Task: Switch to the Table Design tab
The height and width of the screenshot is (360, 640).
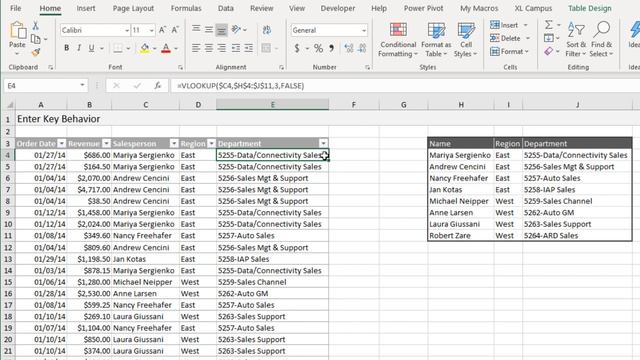Action: 590,8
